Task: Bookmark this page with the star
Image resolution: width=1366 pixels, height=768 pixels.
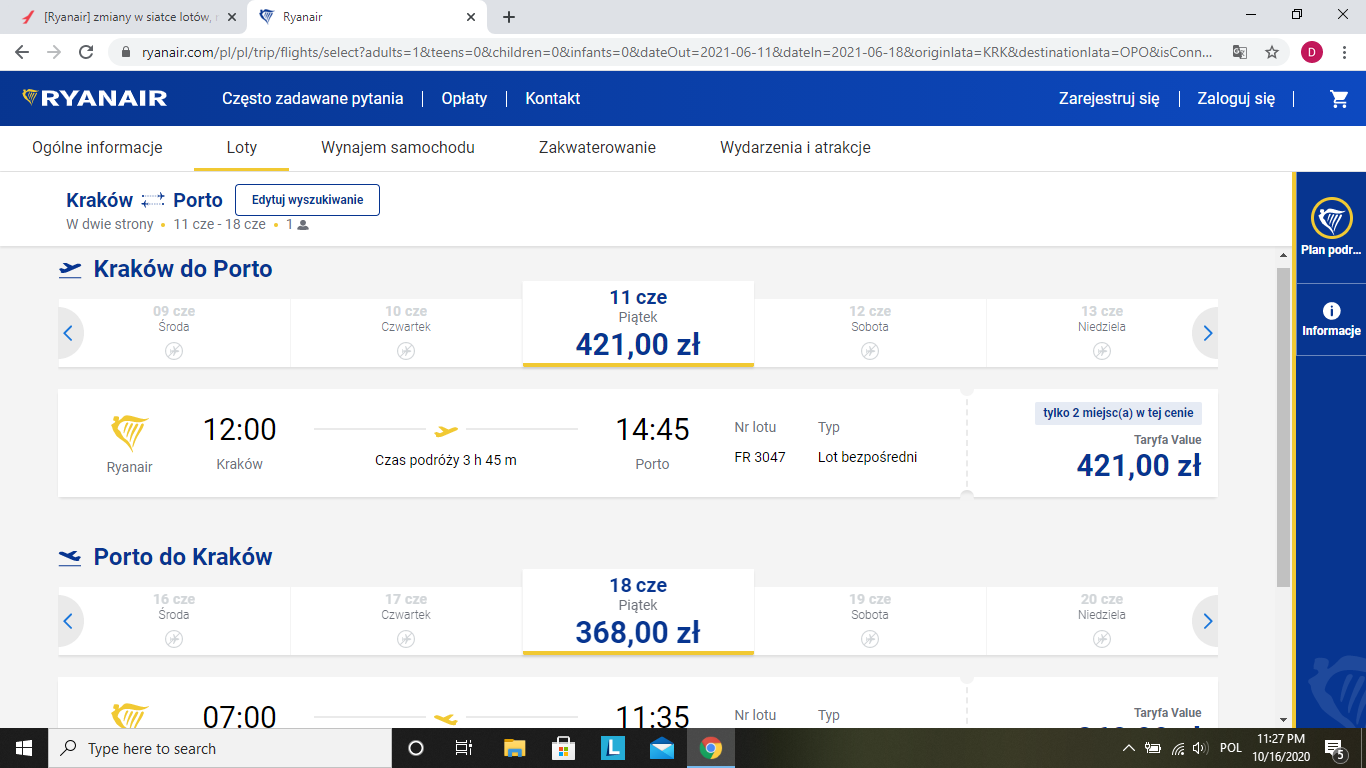Action: tap(1272, 52)
